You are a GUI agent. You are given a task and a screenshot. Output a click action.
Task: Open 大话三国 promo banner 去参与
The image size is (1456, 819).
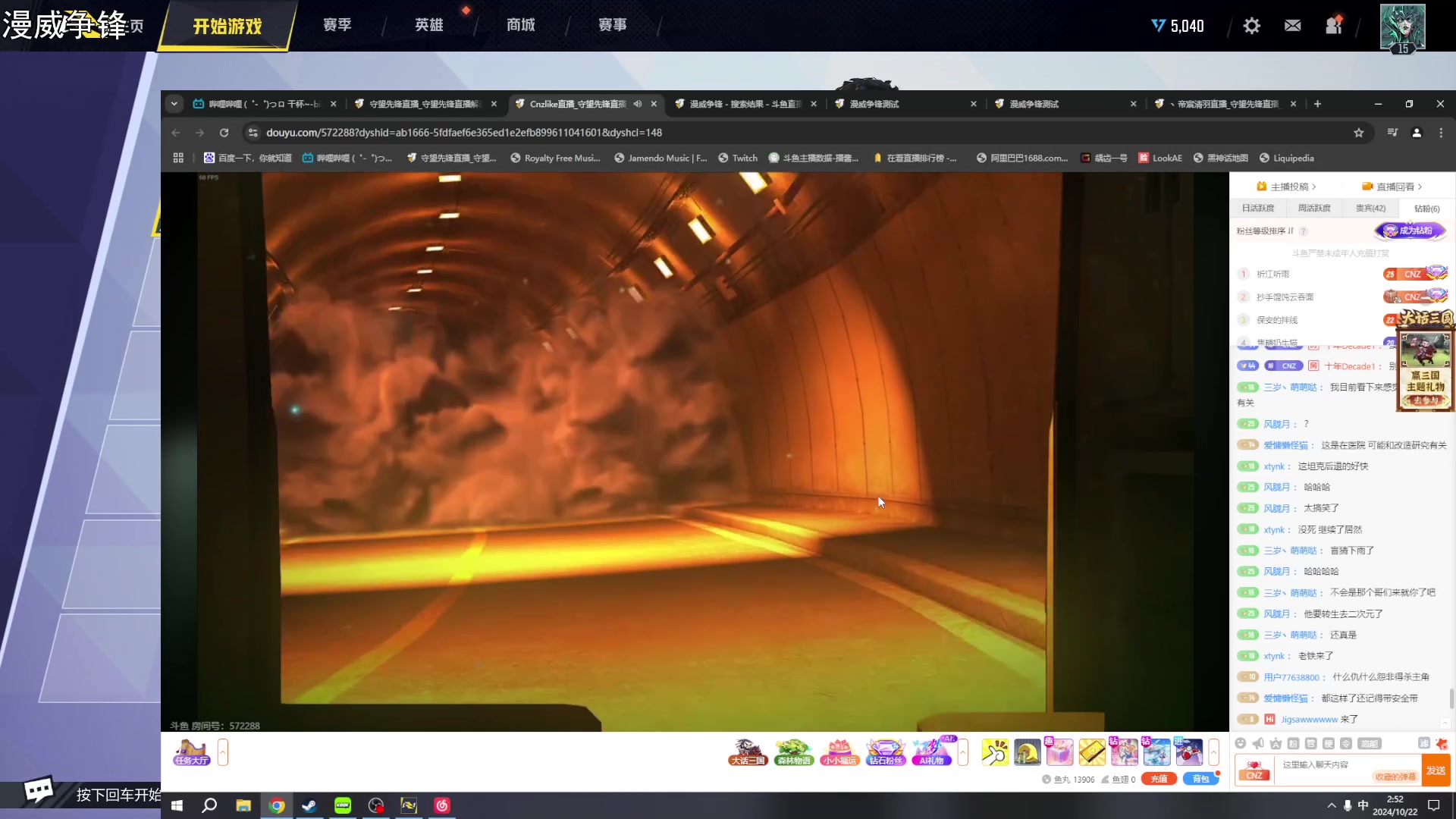coord(1425,400)
